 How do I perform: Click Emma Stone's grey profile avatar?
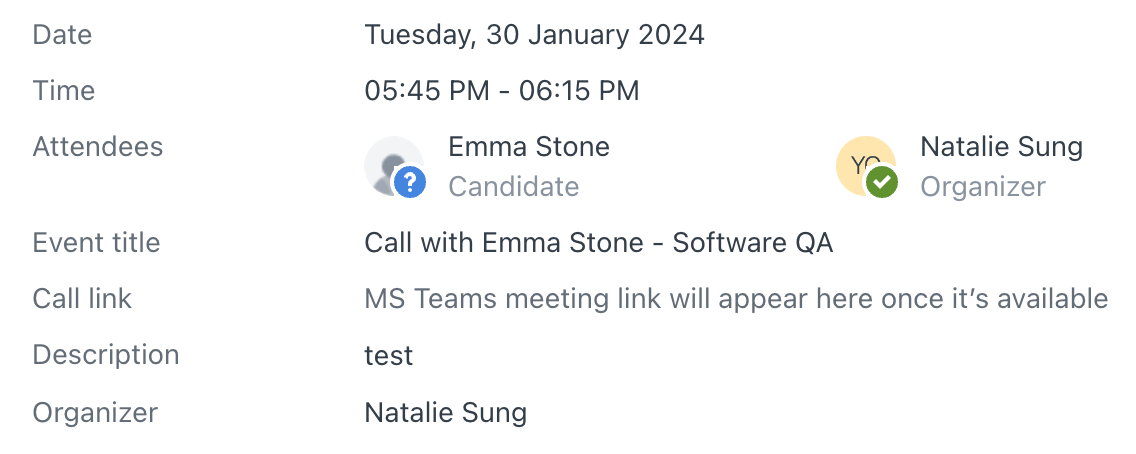[x=393, y=166]
